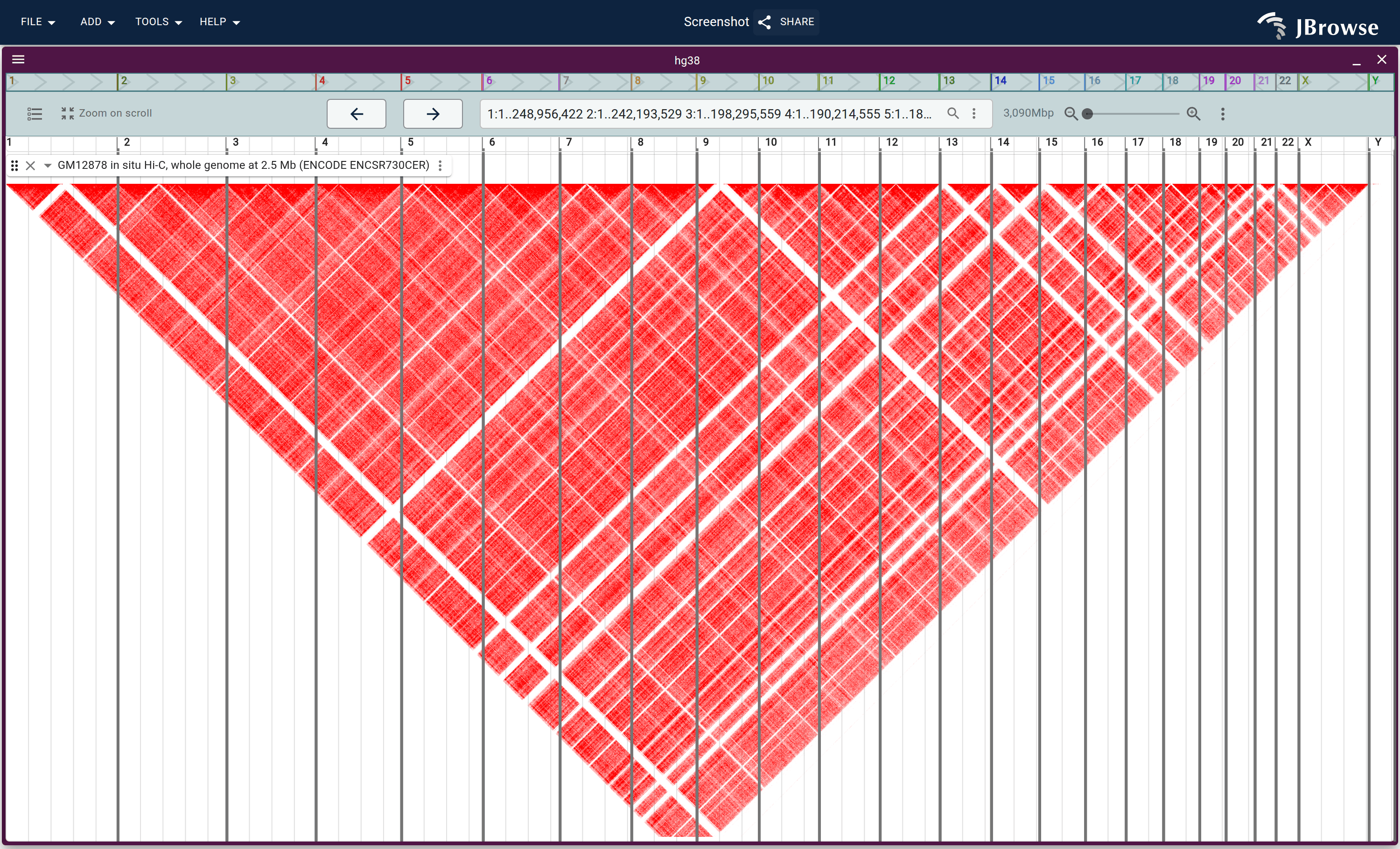Image resolution: width=1400 pixels, height=849 pixels.
Task: Click chromosome 13 label on ruler
Action: 952,142
